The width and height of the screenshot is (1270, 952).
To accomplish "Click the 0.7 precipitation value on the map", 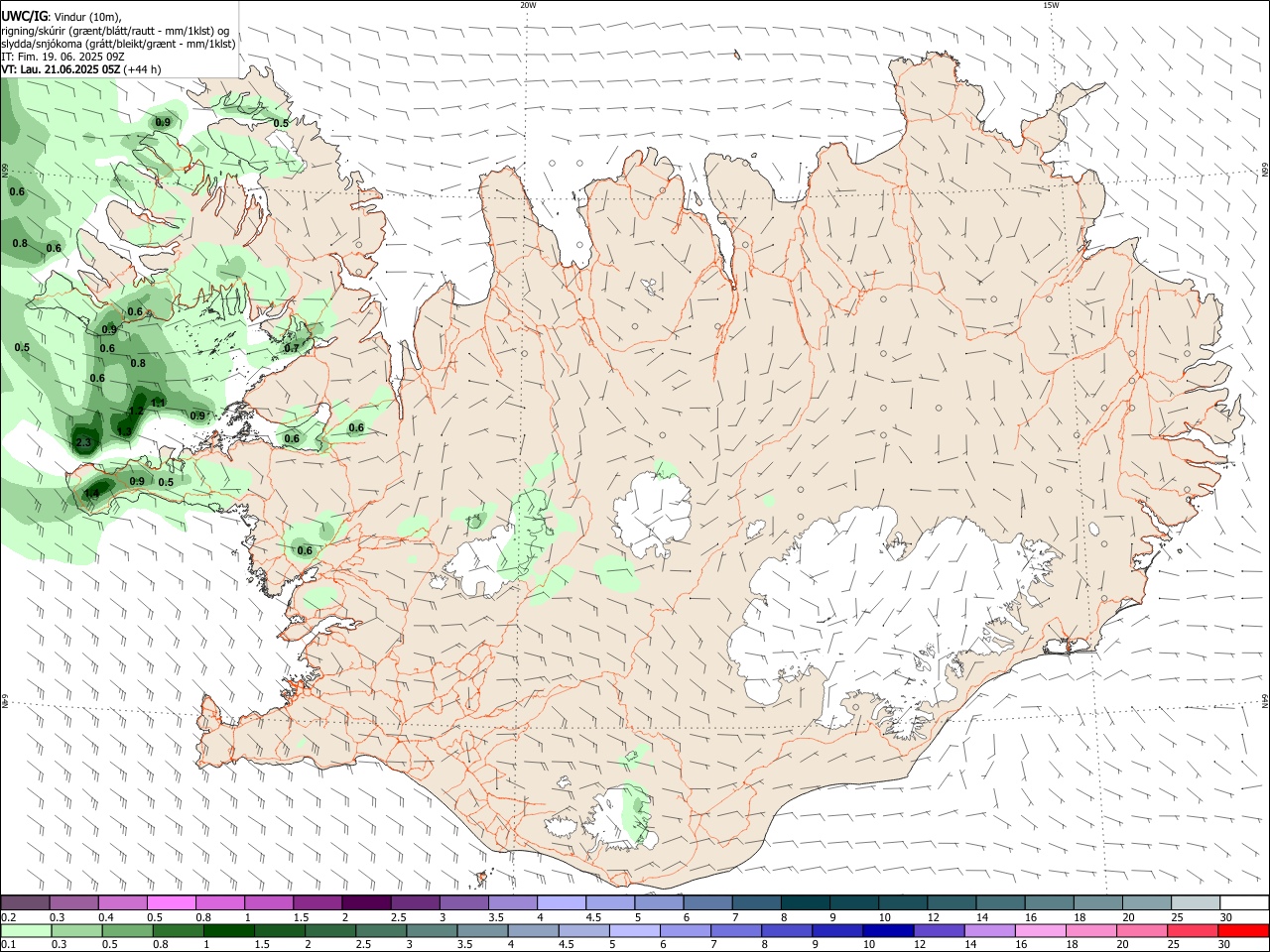I will coord(291,348).
